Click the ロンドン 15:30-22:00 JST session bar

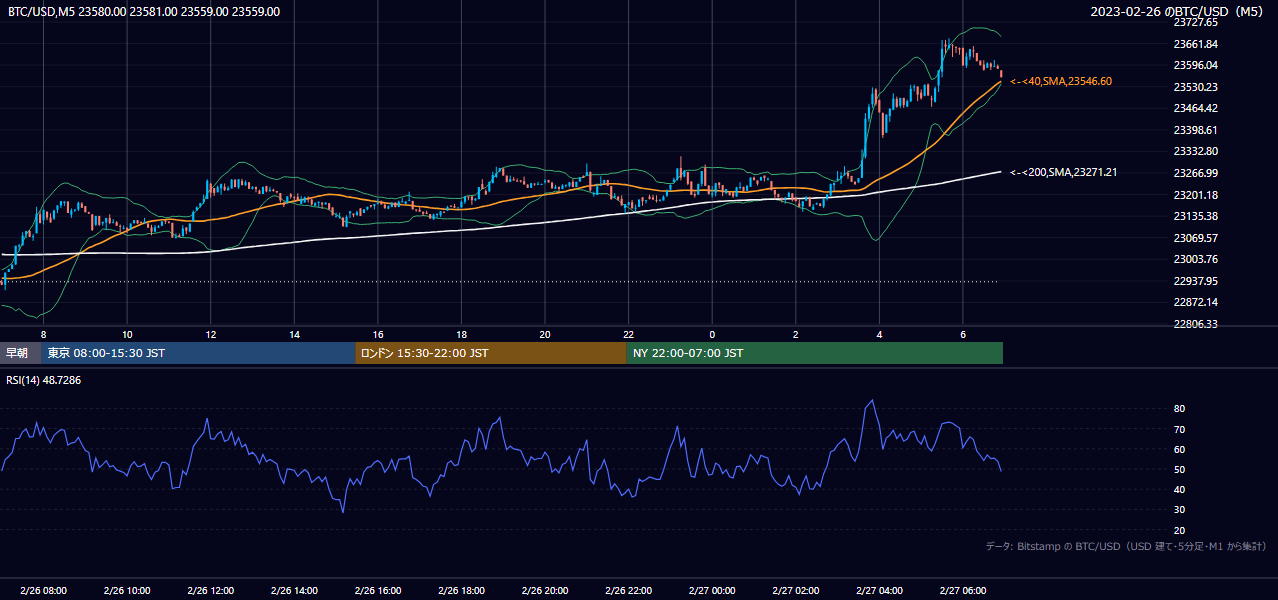point(491,353)
